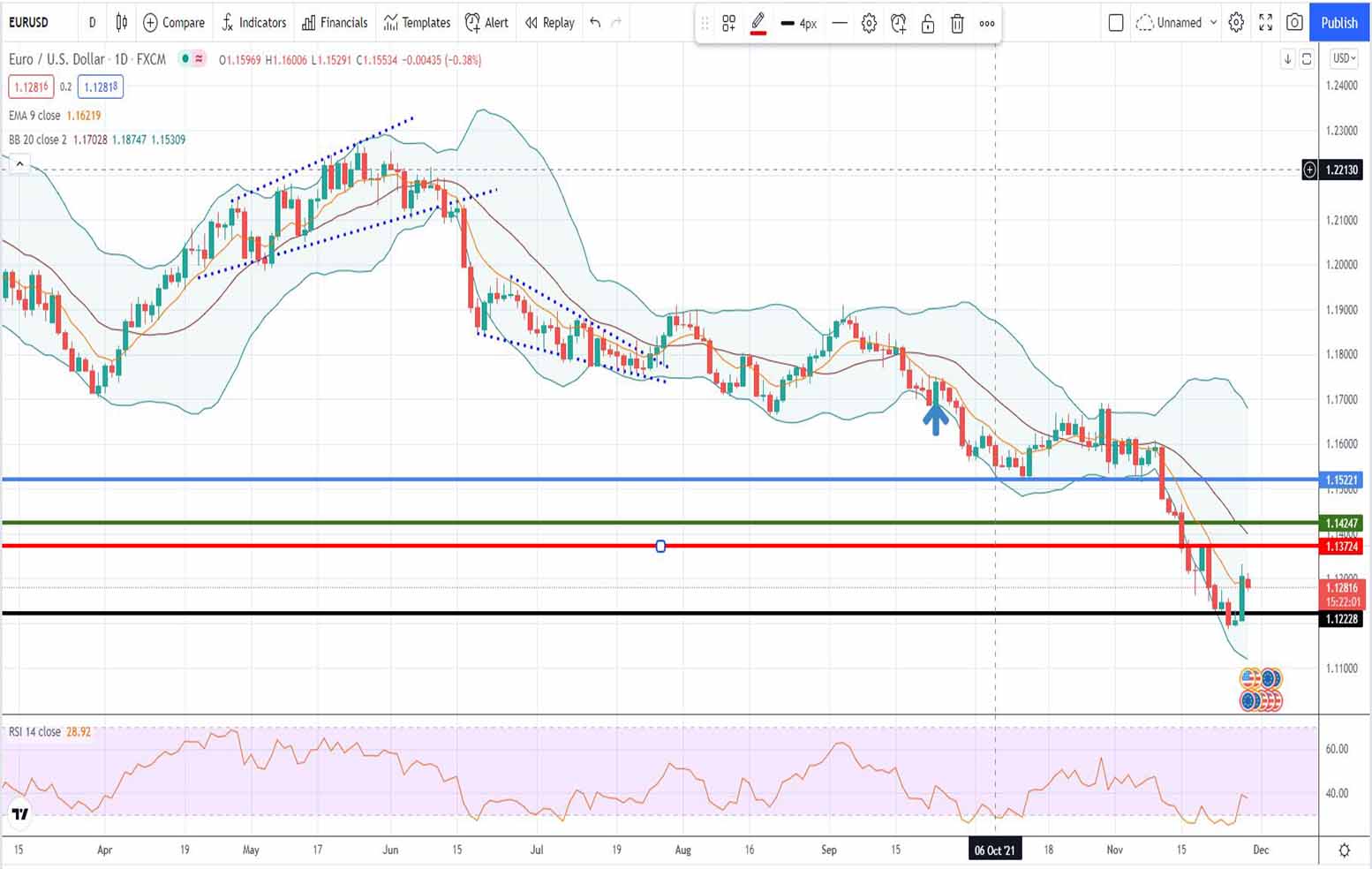
Task: Open drawing style settings gear in floating toolbar
Action: coord(869,24)
